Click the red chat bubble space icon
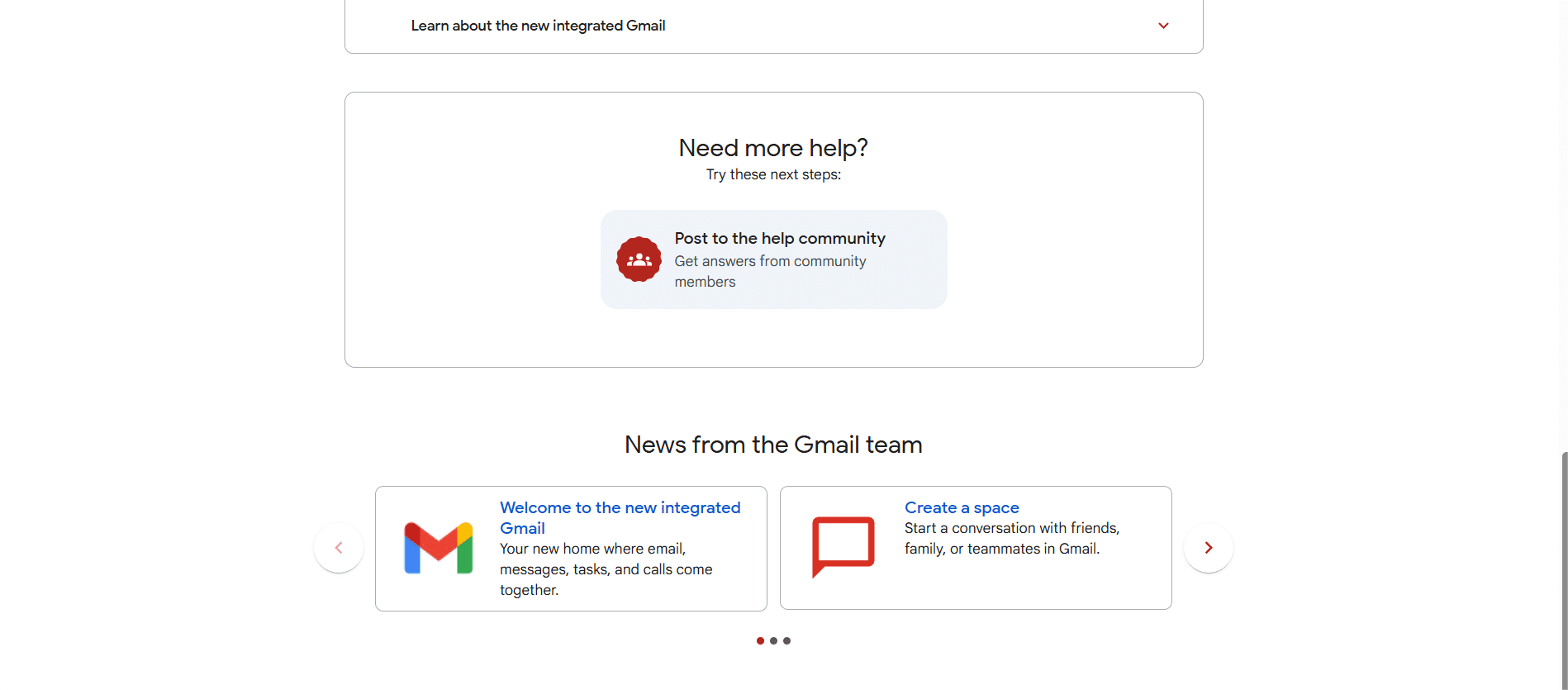1568x690 pixels. pyautogui.click(x=843, y=546)
